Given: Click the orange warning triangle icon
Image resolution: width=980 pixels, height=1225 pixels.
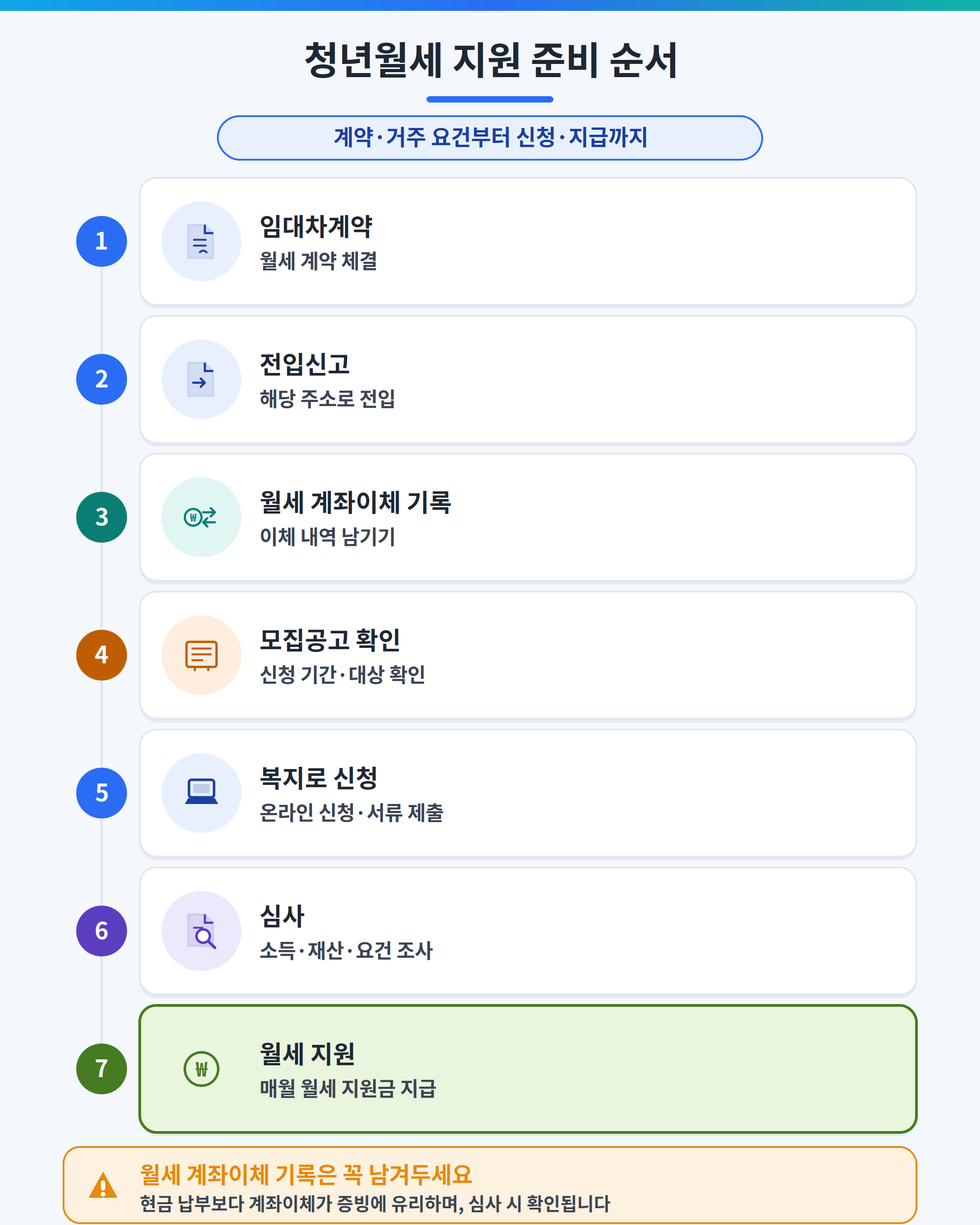Looking at the screenshot, I should (103, 1186).
